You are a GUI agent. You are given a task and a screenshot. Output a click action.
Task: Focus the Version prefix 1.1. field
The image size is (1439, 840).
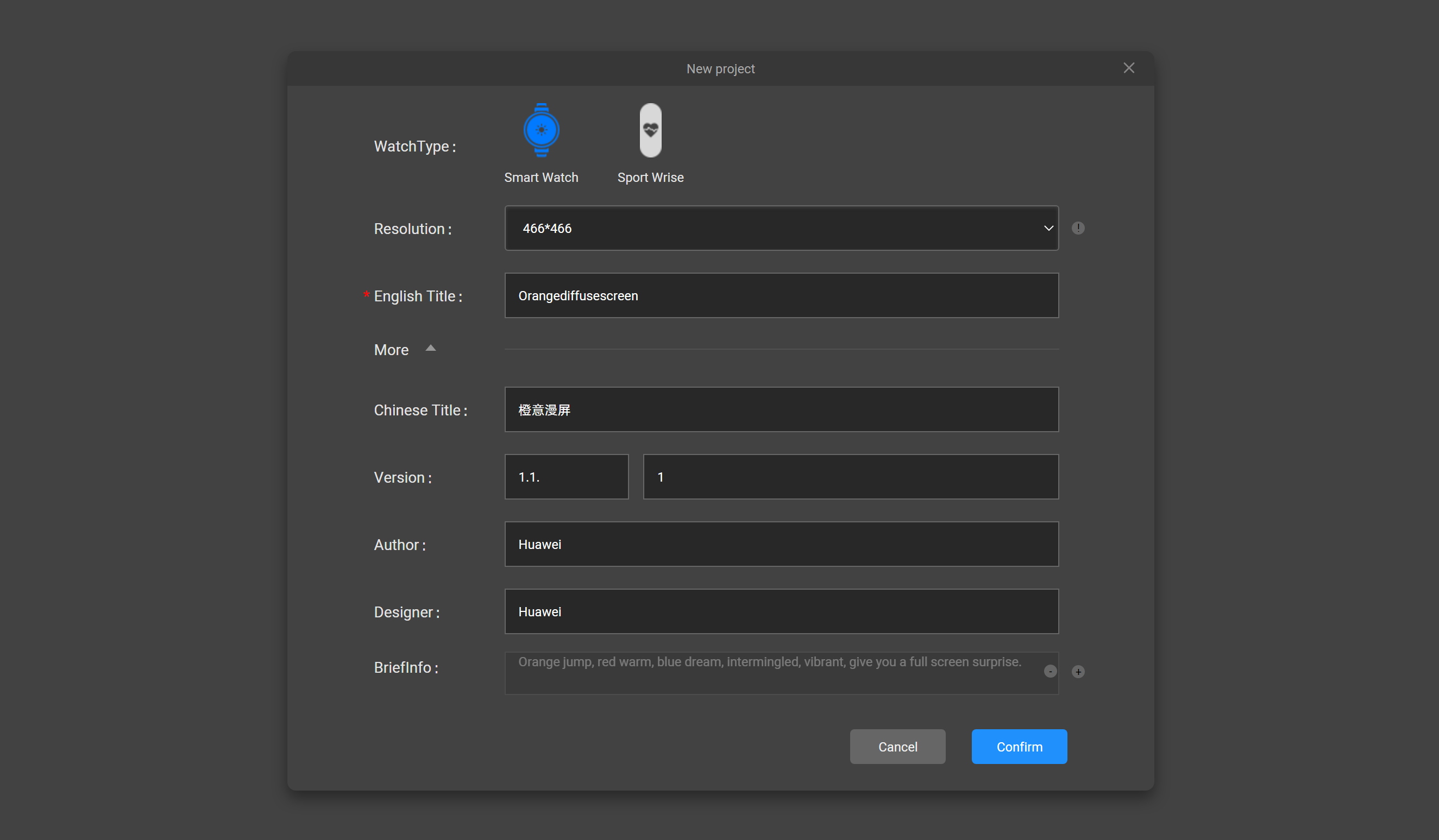pos(566,477)
